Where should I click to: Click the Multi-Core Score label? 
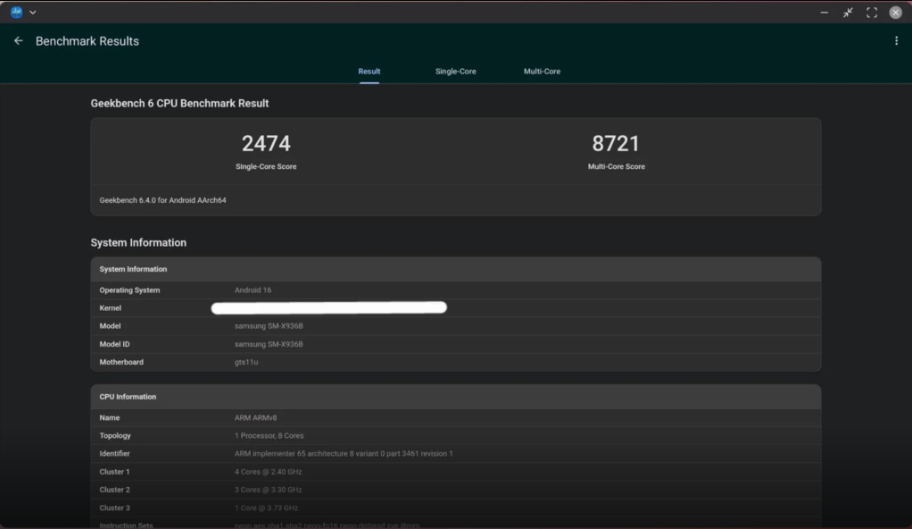tap(616, 166)
